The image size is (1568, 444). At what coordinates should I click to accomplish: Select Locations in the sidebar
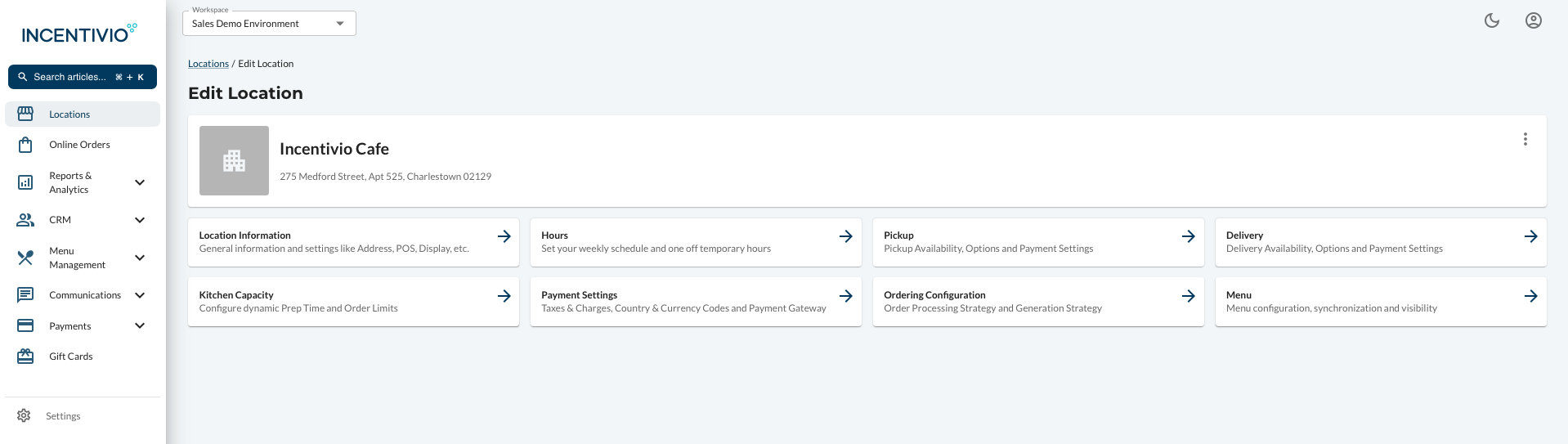click(83, 114)
